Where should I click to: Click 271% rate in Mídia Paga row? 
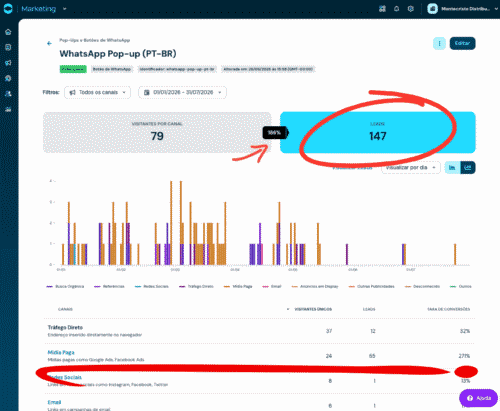464,356
